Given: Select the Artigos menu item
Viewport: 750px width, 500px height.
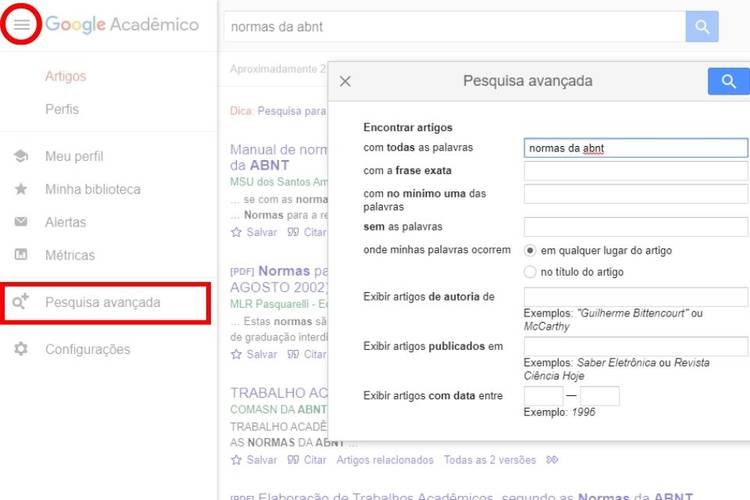Looking at the screenshot, I should [x=66, y=77].
